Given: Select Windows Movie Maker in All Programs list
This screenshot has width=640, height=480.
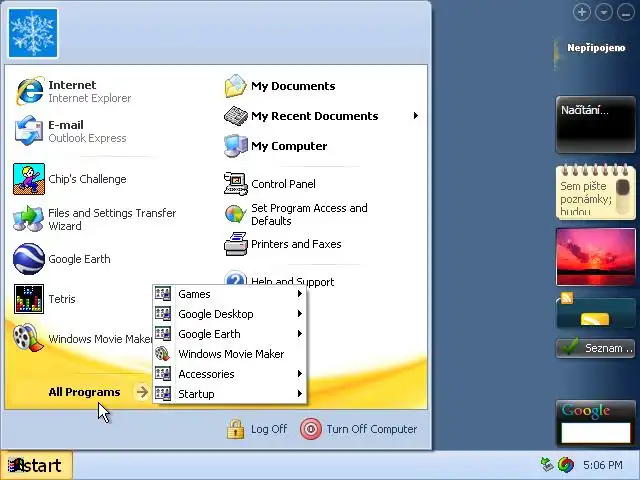Looking at the screenshot, I should pos(229,354).
